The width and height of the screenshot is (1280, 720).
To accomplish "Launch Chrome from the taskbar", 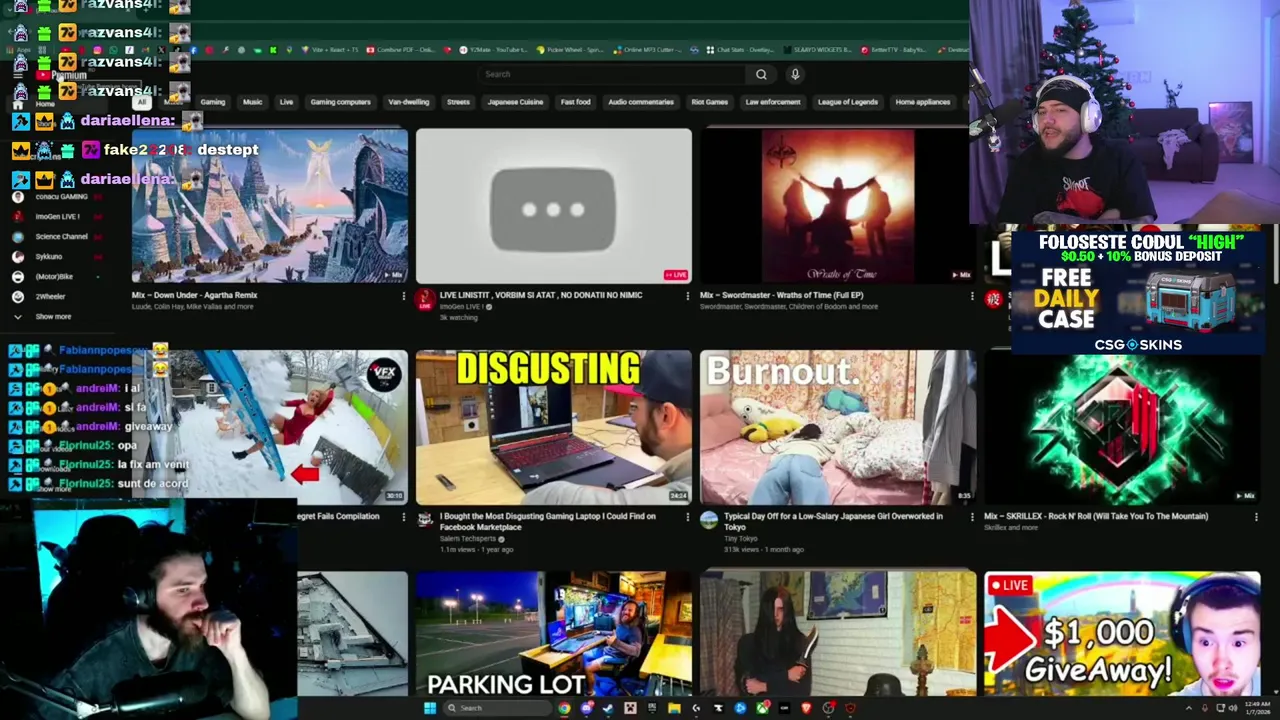I will pos(564,708).
